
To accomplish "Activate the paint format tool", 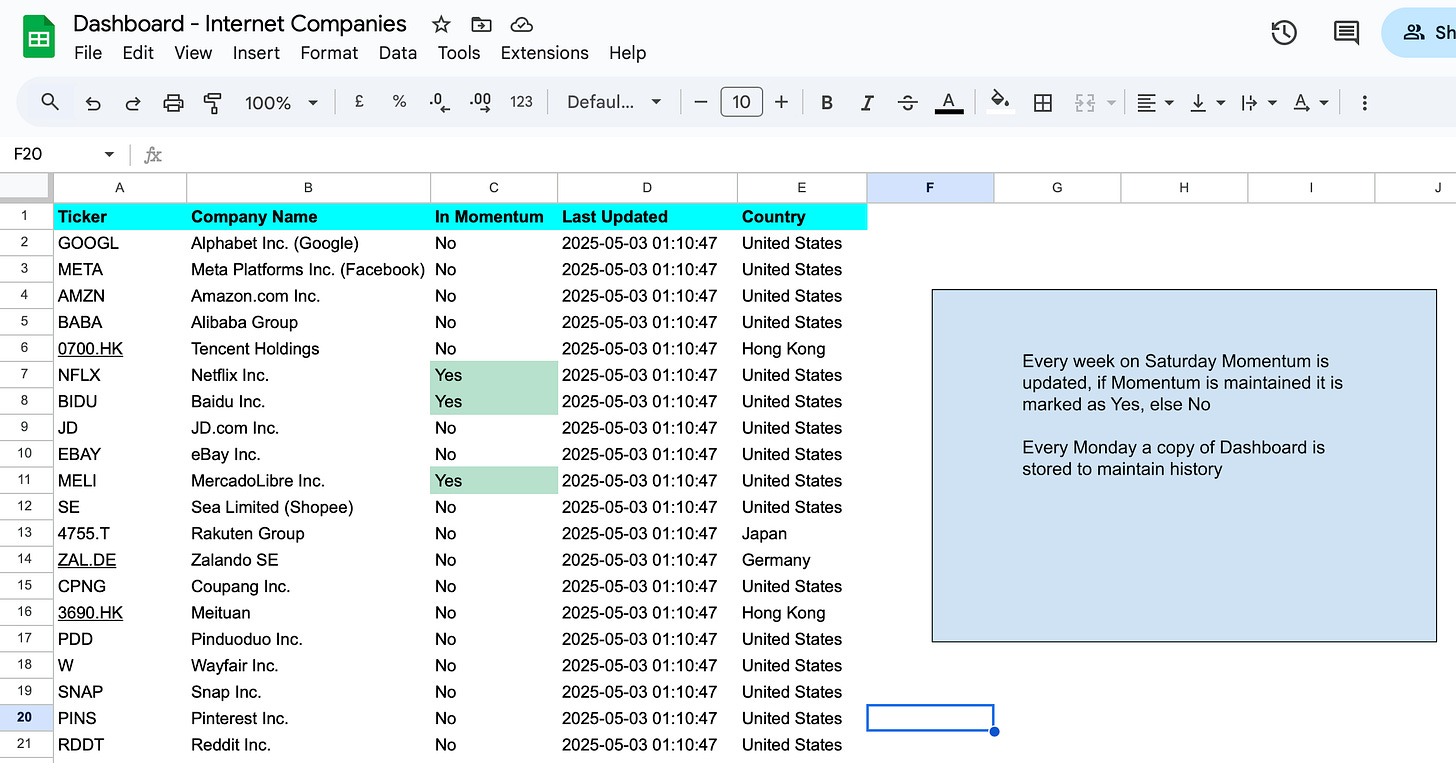I will point(212,102).
